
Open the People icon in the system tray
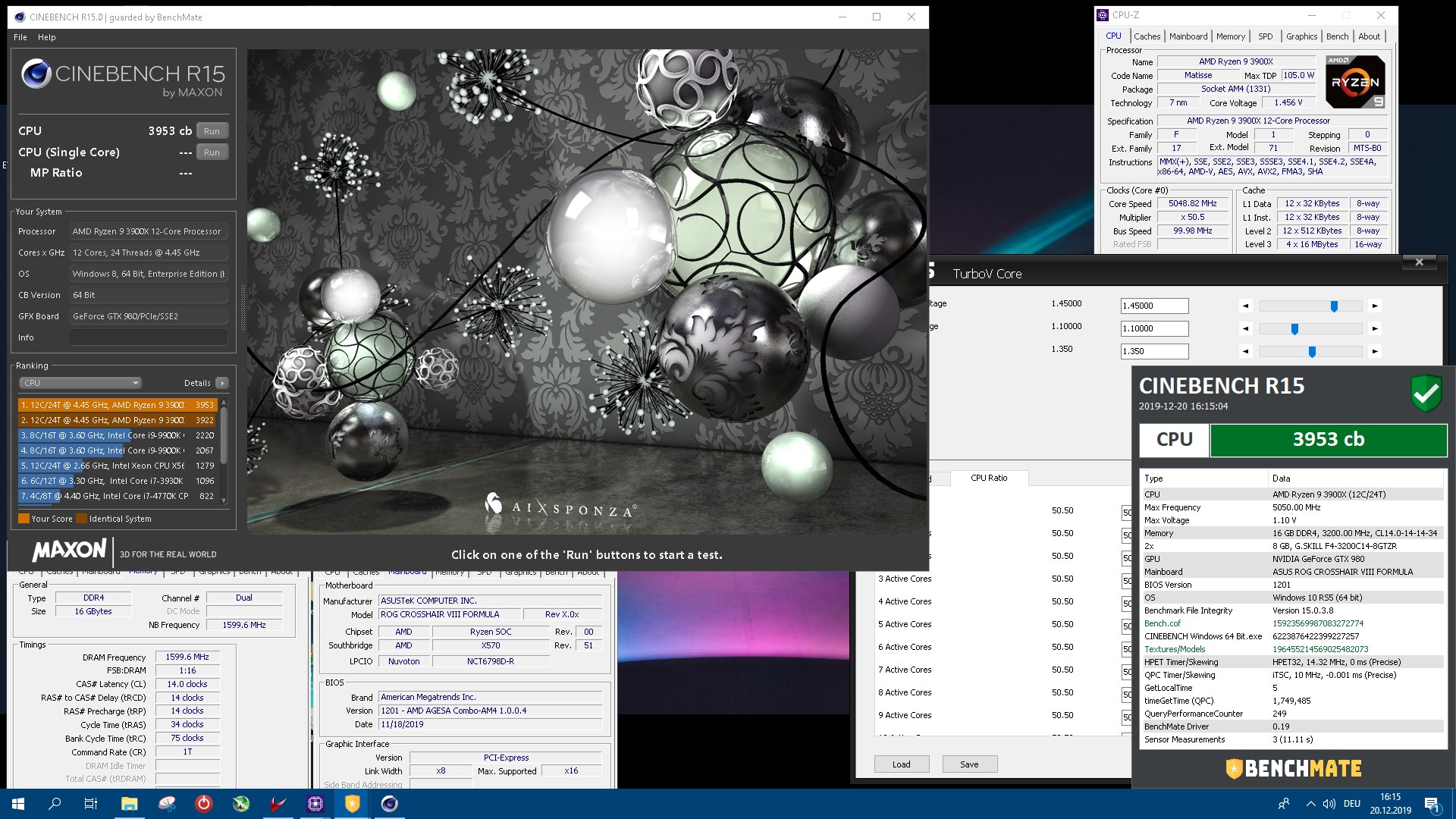tap(1284, 804)
